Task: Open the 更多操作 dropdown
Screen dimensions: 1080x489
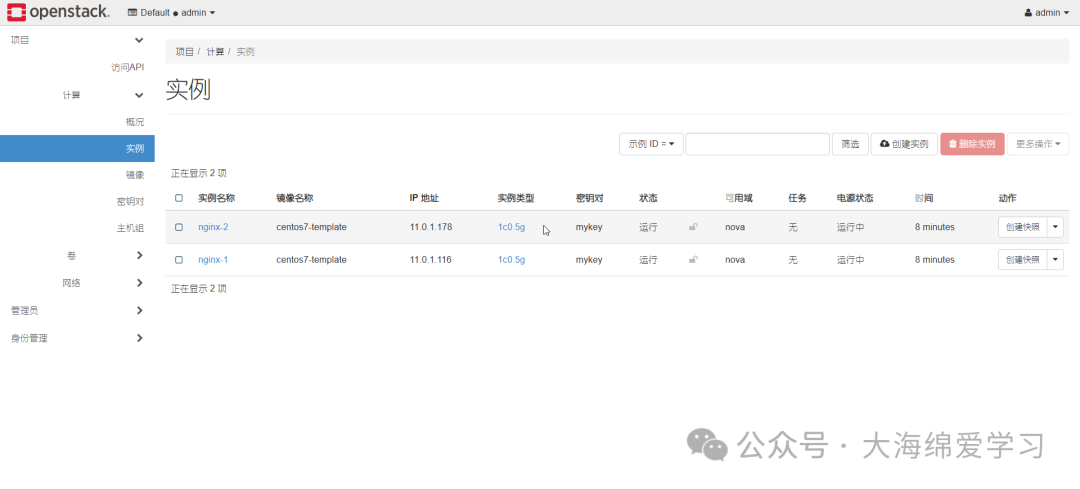Action: (1038, 144)
